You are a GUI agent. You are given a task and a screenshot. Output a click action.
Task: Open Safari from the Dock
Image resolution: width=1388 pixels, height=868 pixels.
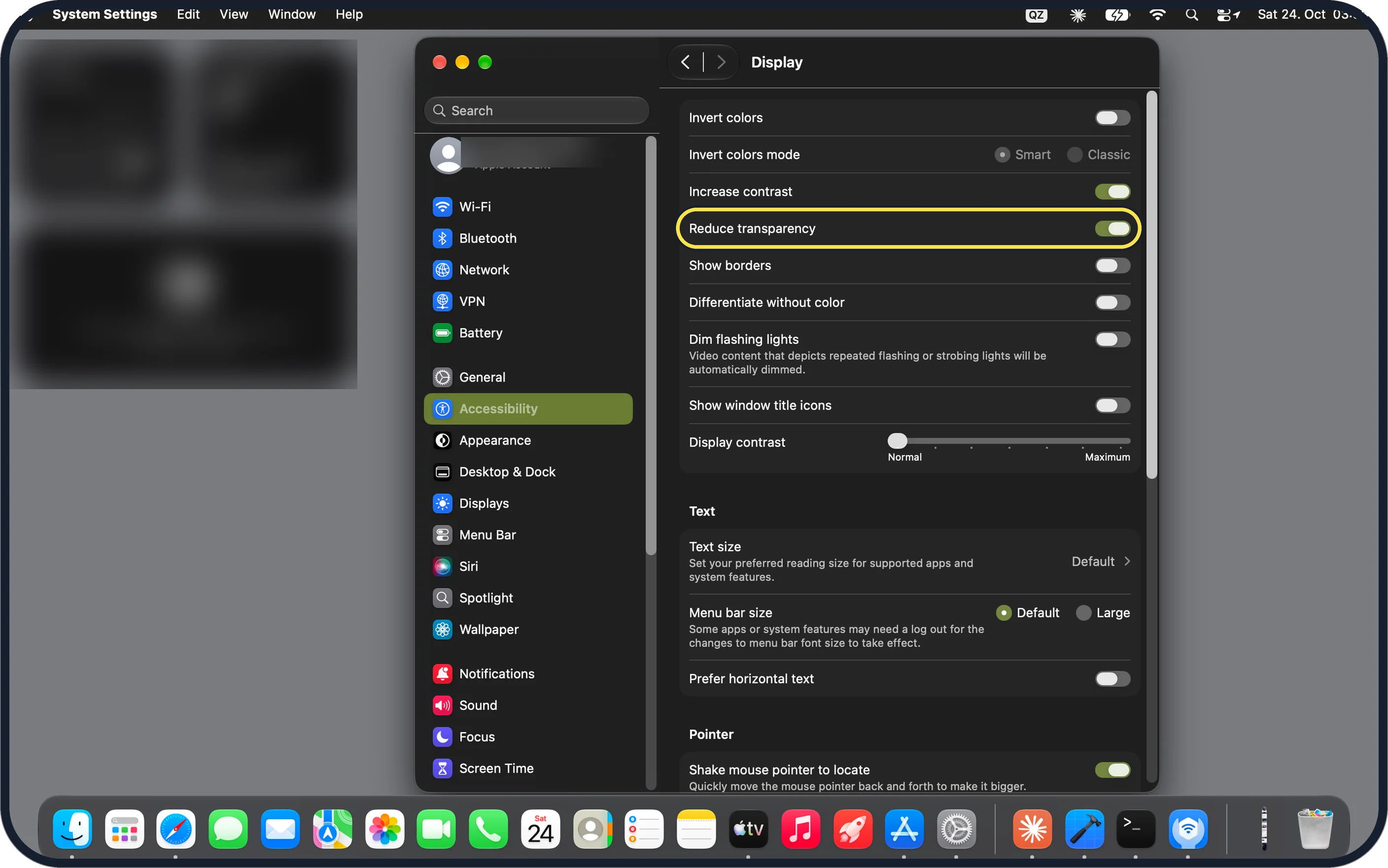coord(176,830)
